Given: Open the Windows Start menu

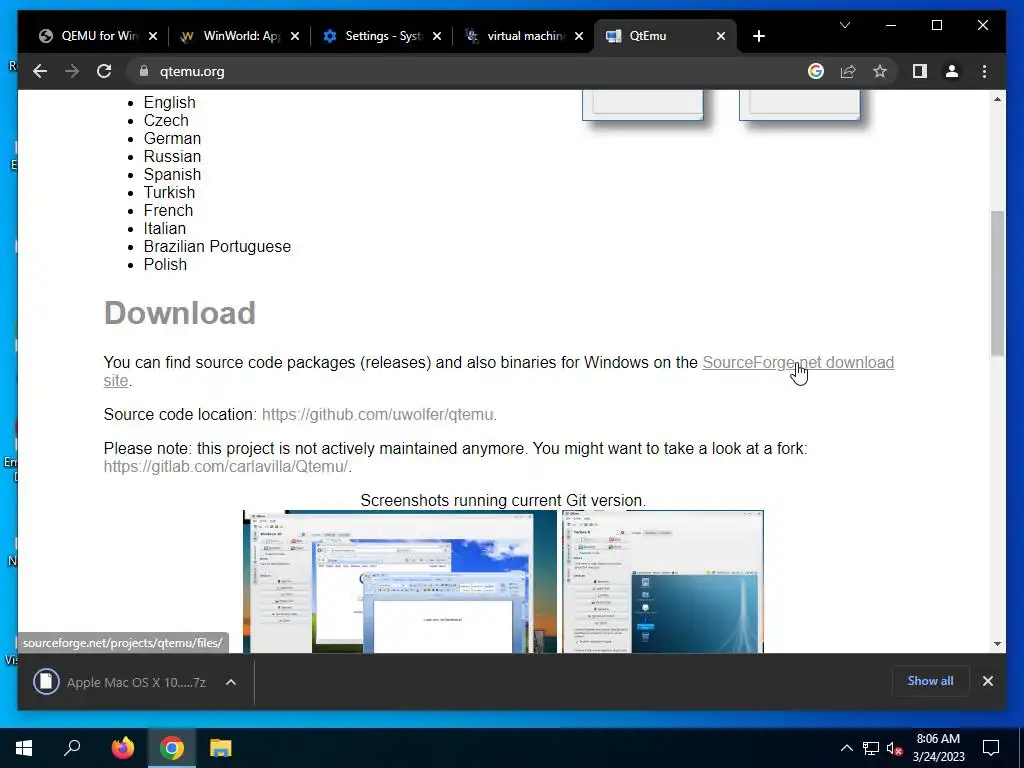Looking at the screenshot, I should (24, 748).
